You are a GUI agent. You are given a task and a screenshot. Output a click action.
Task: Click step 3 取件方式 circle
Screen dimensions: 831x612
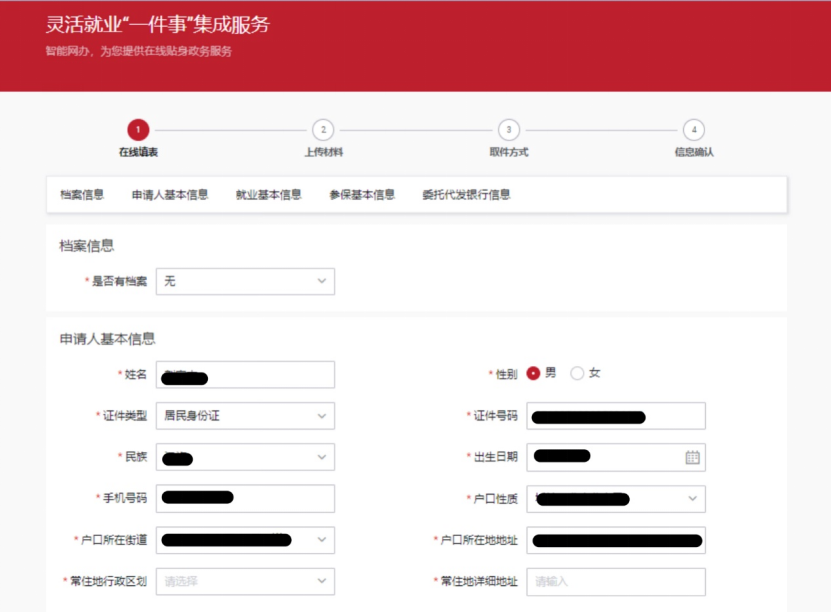pyautogui.click(x=508, y=130)
